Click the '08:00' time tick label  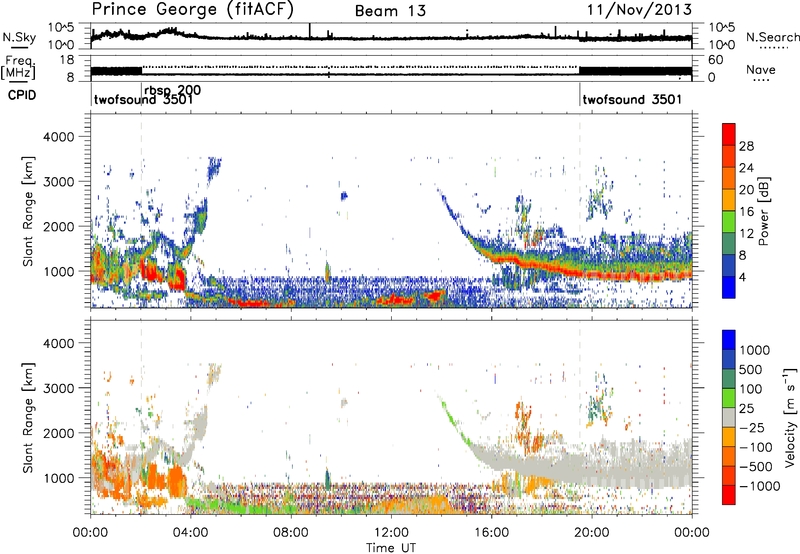(x=291, y=533)
